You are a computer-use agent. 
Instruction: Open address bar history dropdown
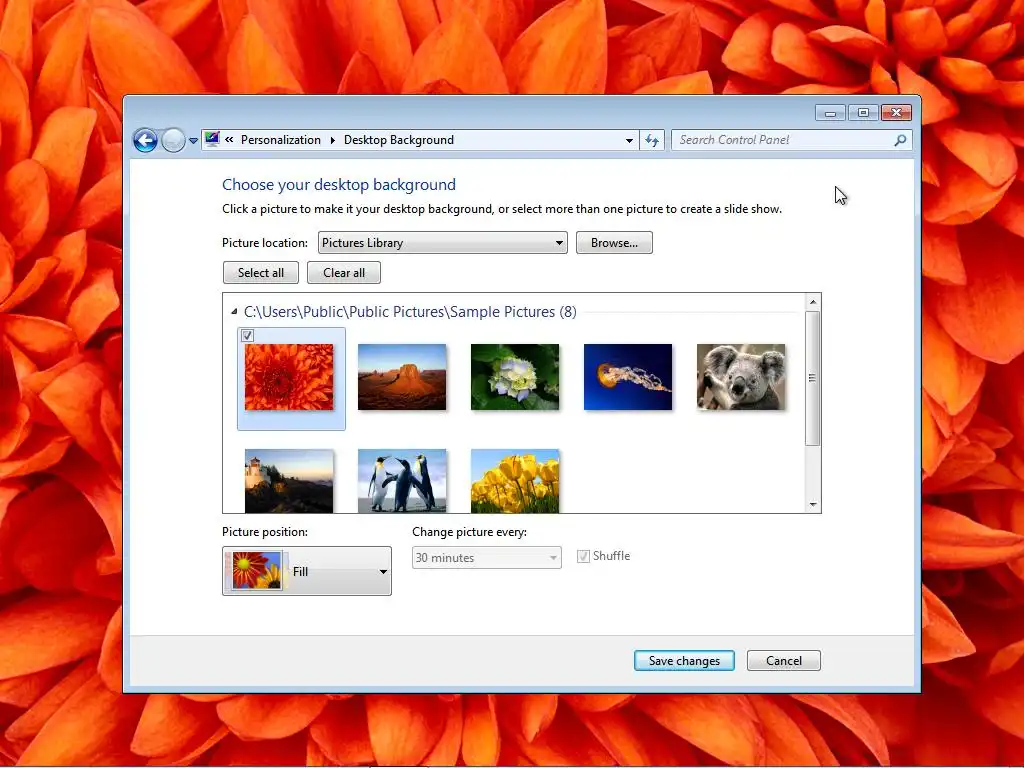[629, 140]
